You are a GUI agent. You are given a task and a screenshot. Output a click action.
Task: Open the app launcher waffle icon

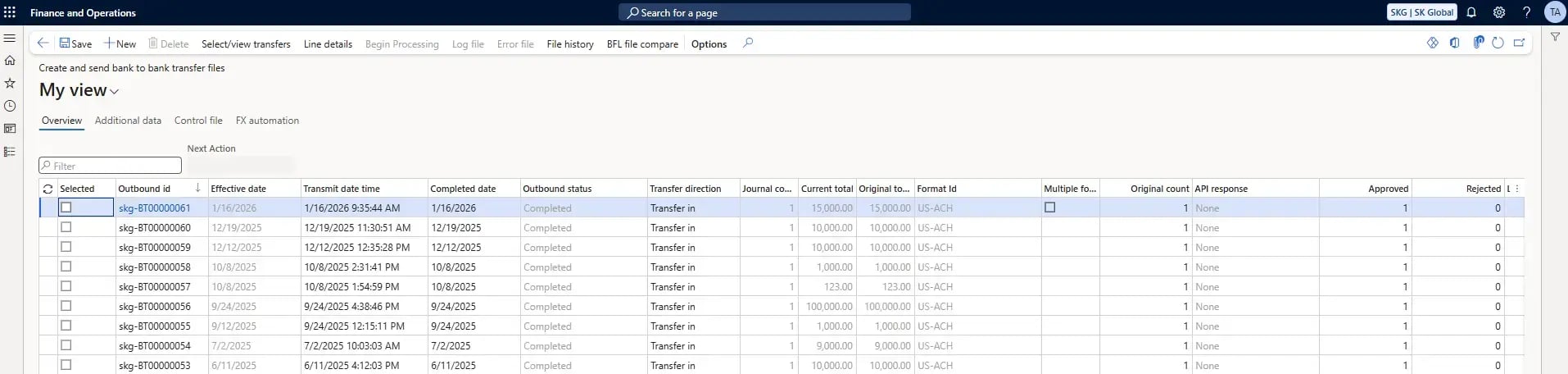click(x=10, y=12)
